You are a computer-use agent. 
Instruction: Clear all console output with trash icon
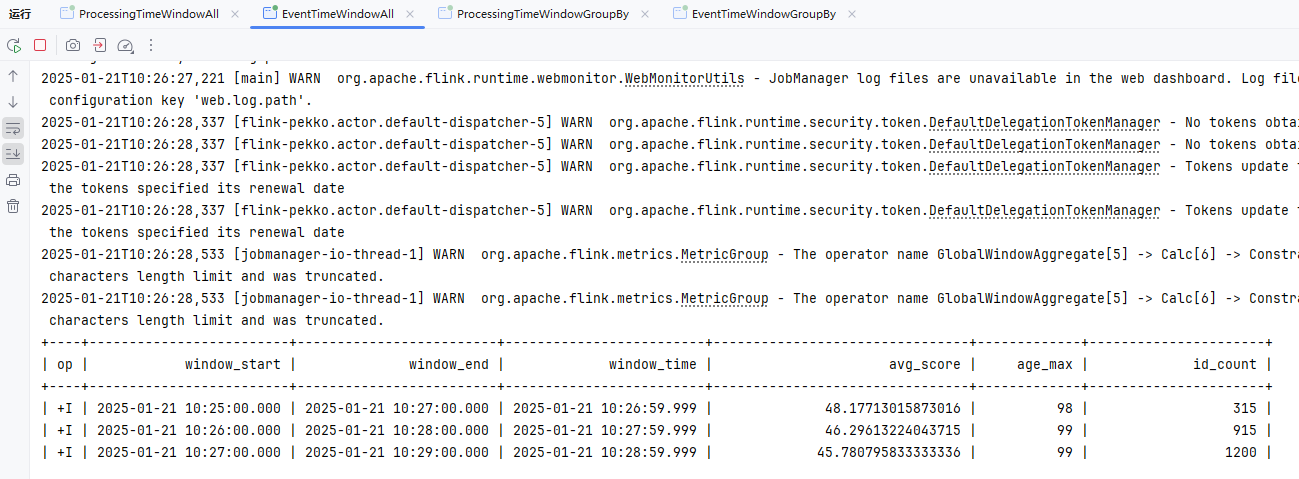[x=13, y=206]
